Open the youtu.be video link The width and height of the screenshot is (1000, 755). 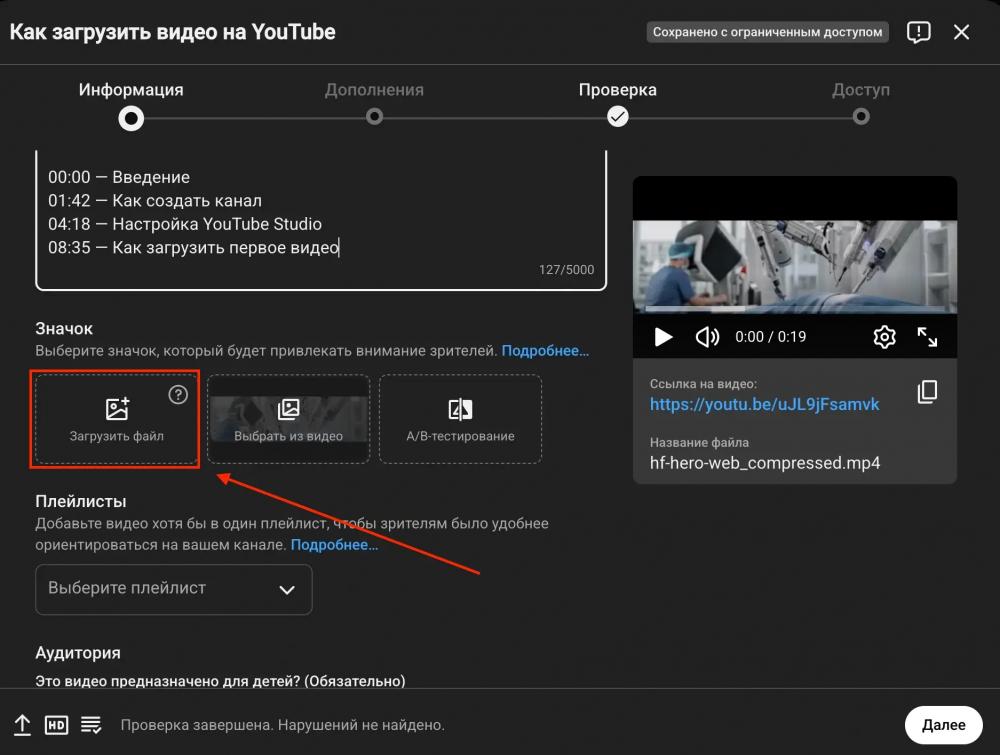click(x=764, y=404)
